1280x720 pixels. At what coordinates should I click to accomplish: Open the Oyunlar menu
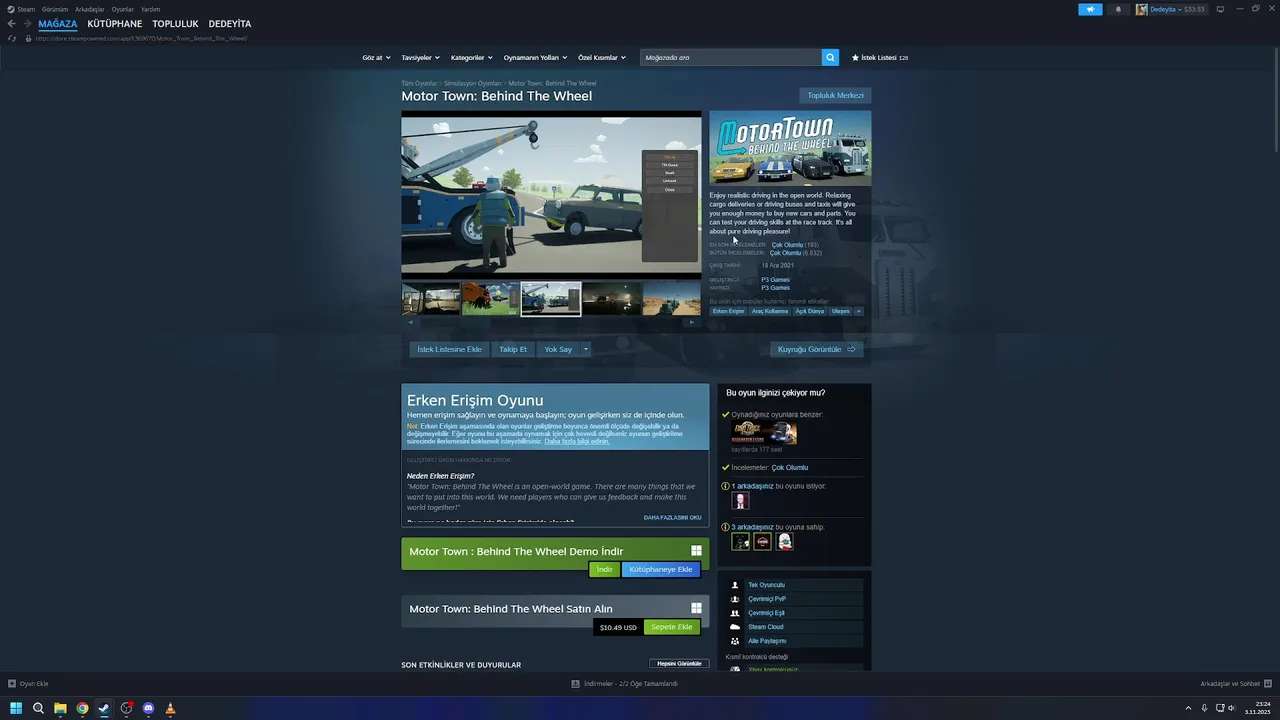point(123,9)
